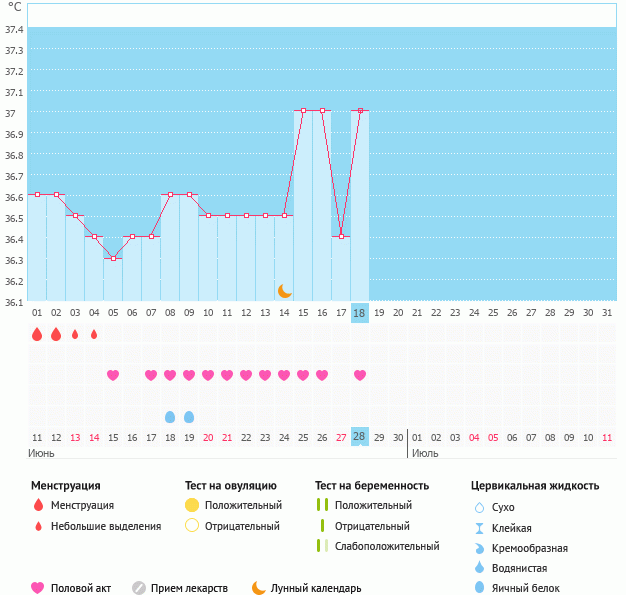626x595 pixels.
Task: Click the blue fluid drop on day 09
Action: point(189,416)
